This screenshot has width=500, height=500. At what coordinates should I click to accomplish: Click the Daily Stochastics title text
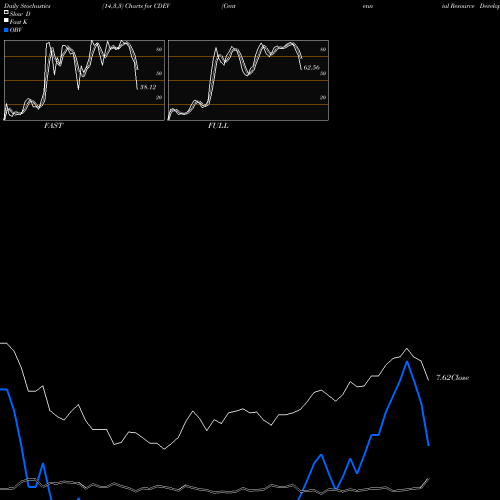pyautogui.click(x=27, y=6)
